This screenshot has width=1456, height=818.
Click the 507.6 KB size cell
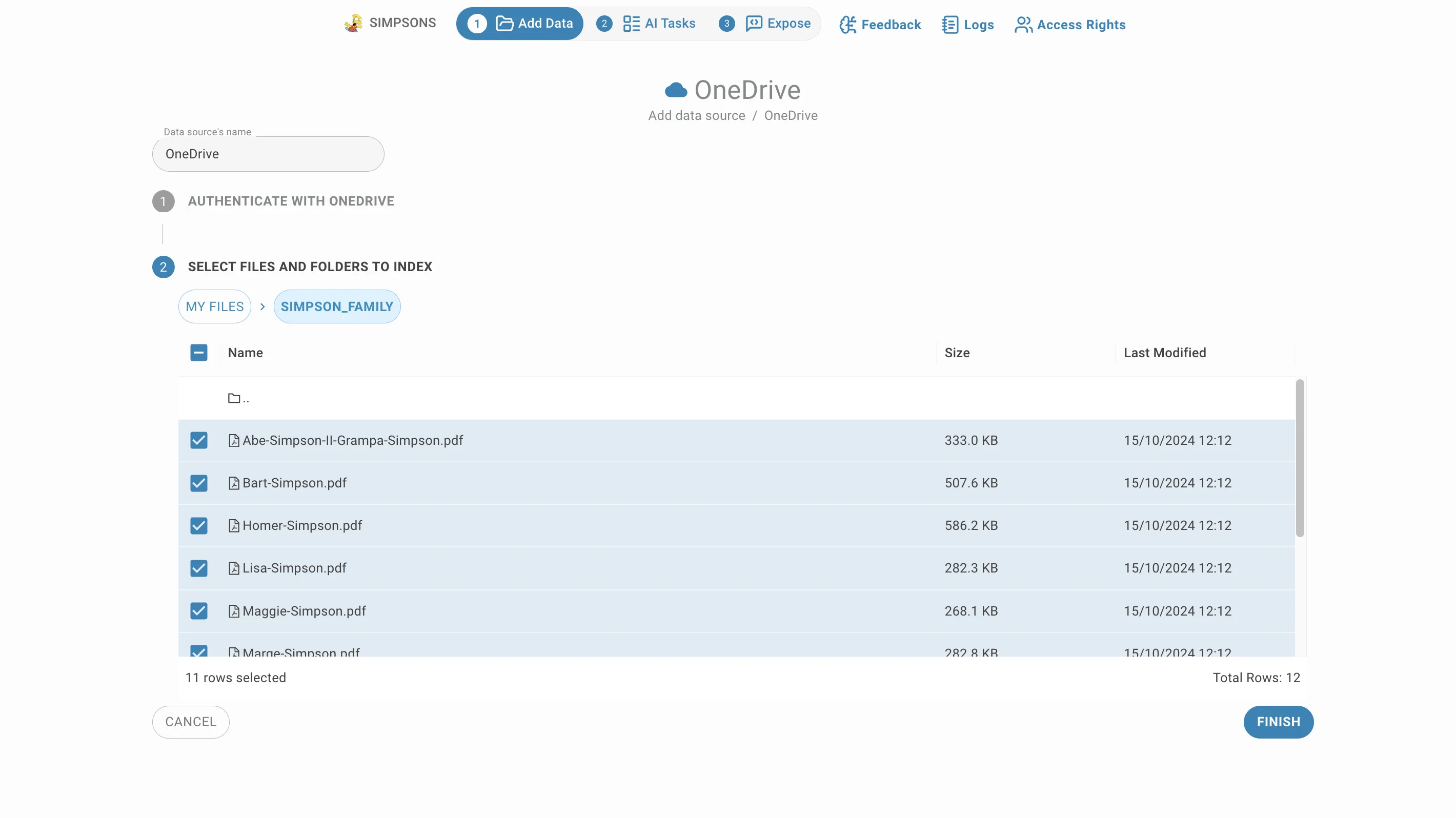point(971,483)
